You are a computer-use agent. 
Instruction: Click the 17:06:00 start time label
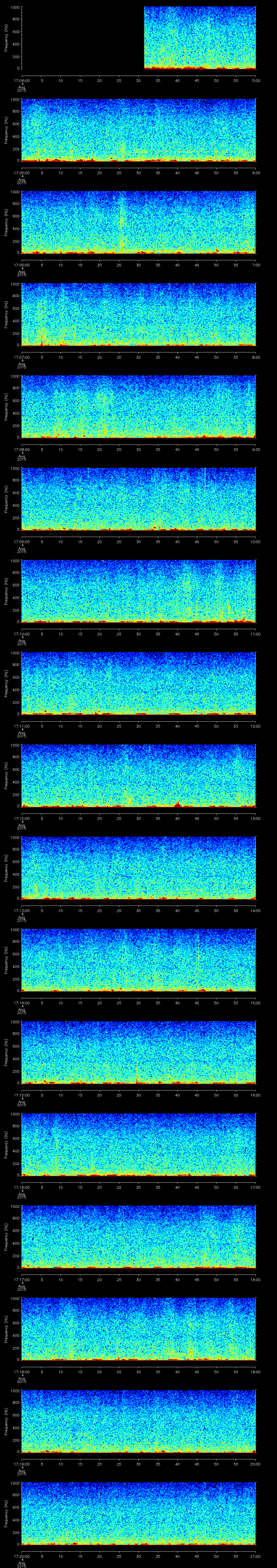21,265
